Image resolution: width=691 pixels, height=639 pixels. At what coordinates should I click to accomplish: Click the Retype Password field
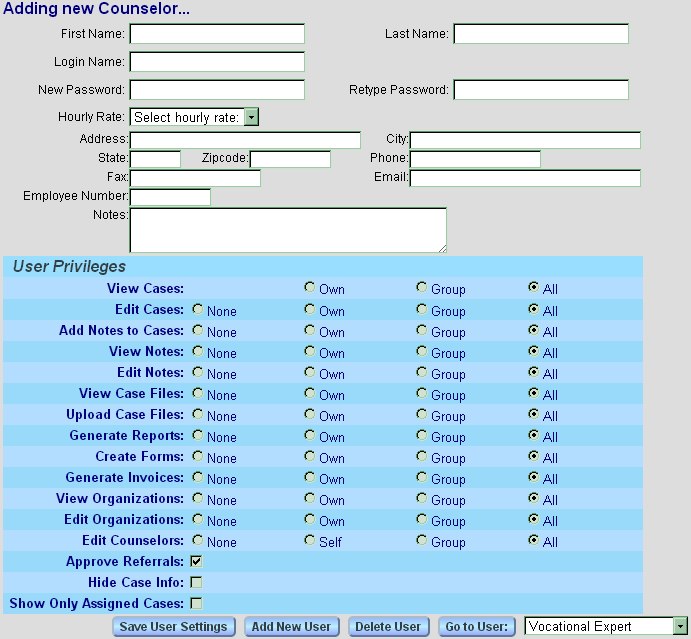click(x=541, y=90)
